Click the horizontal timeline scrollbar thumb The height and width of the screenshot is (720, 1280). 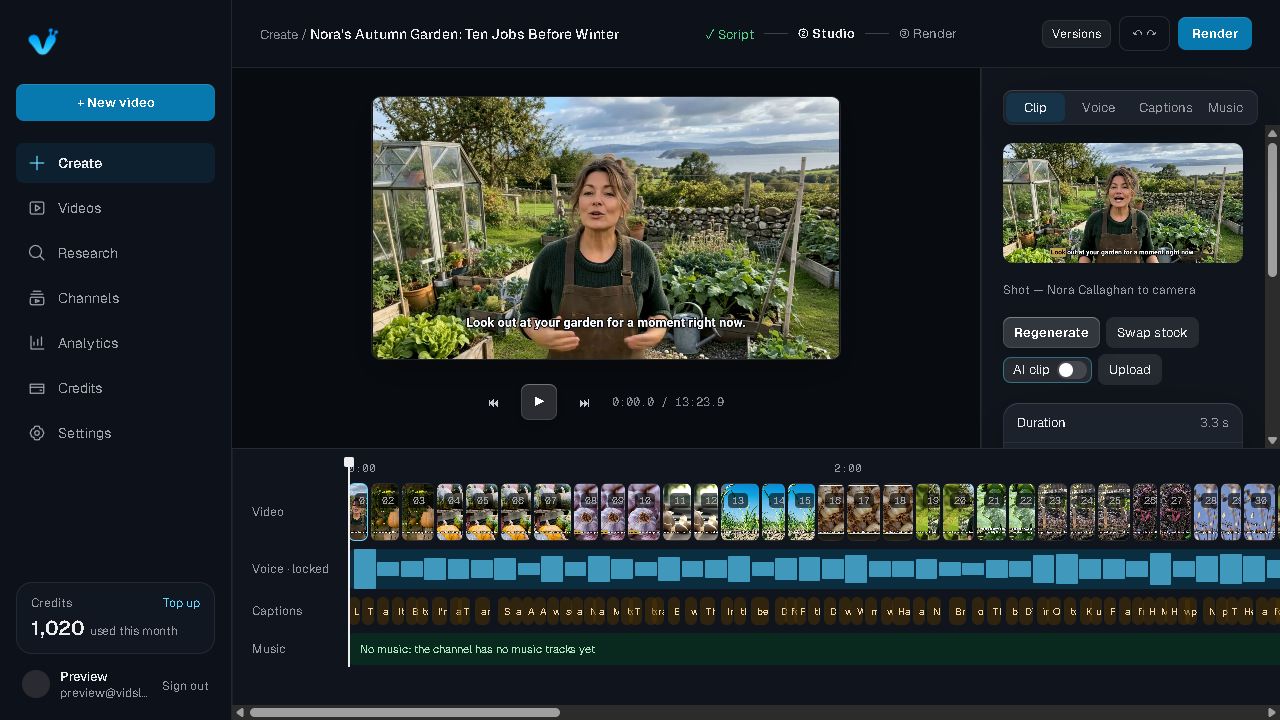(405, 712)
